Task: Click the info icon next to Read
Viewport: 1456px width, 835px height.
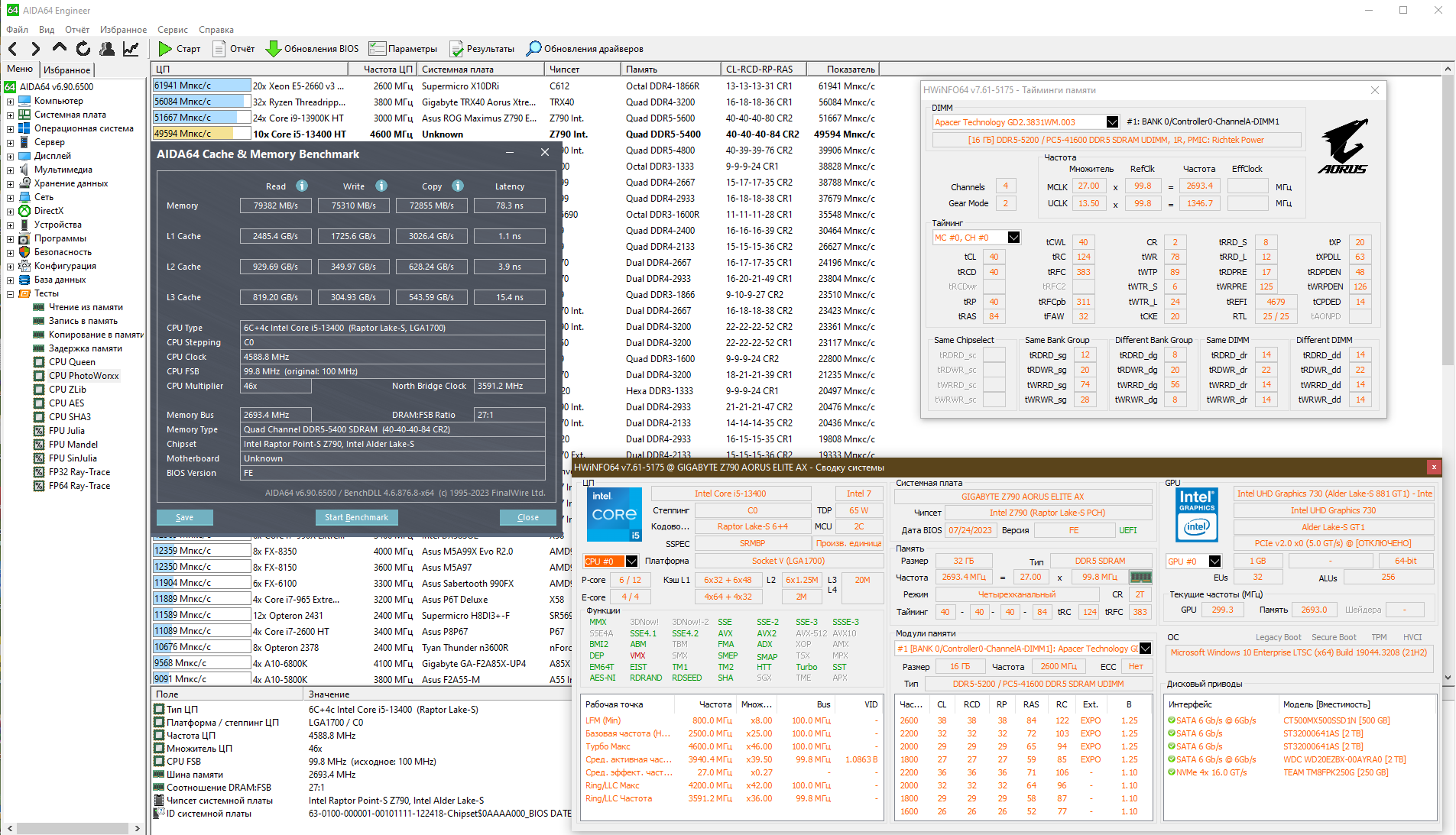Action: pos(302,186)
